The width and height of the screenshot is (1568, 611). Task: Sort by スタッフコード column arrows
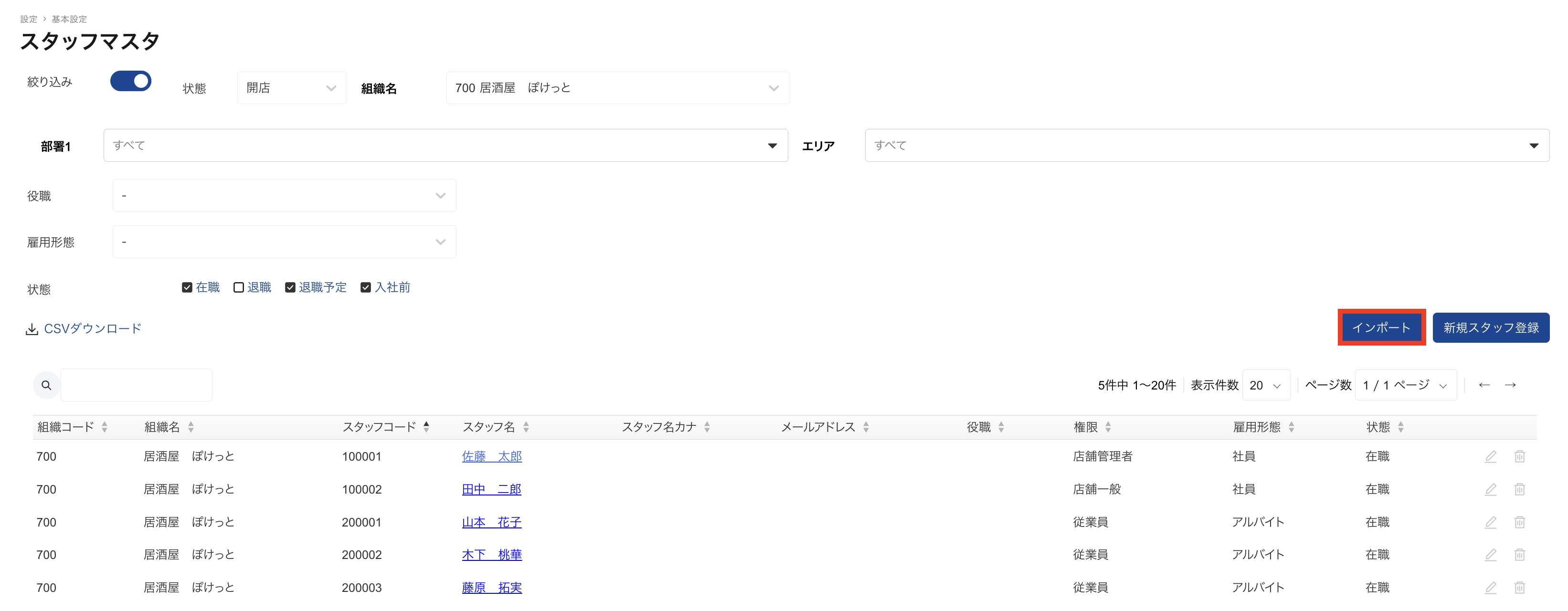pyautogui.click(x=426, y=427)
